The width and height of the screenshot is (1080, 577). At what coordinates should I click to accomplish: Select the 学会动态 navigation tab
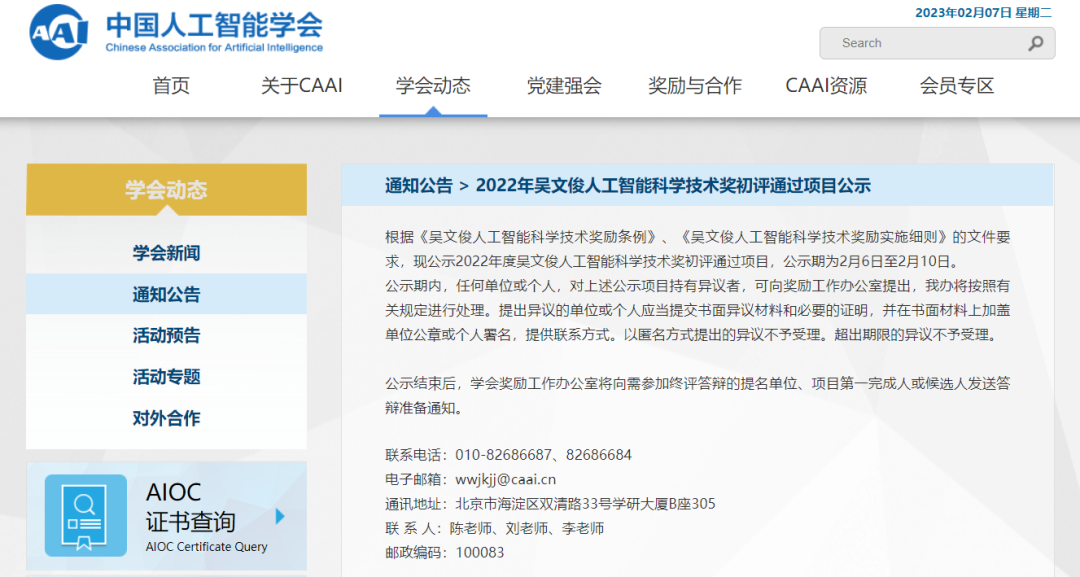click(433, 86)
